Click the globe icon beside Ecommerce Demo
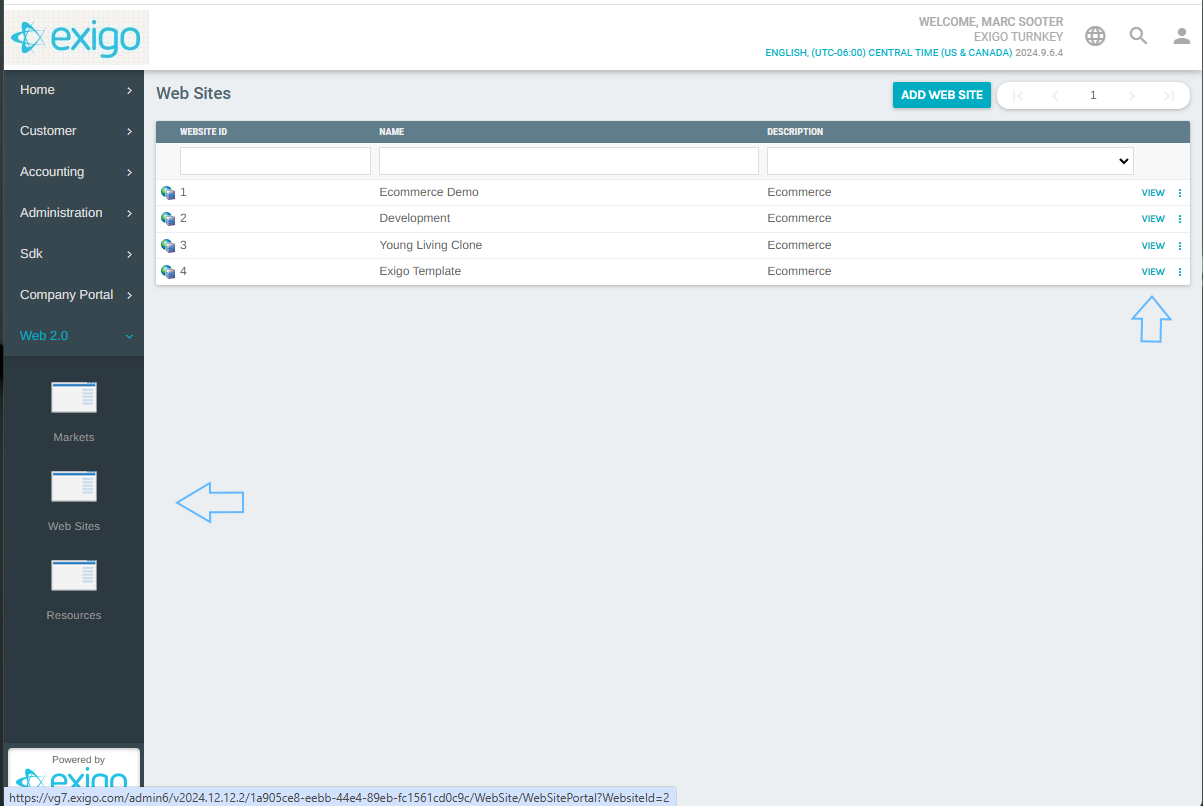The height and width of the screenshot is (806, 1203). tap(167, 192)
